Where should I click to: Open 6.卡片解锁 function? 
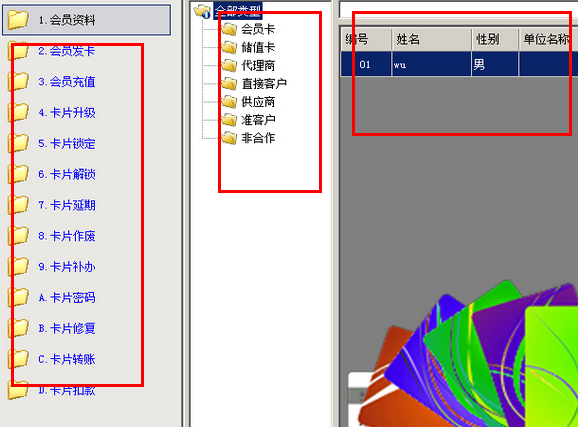[67, 174]
